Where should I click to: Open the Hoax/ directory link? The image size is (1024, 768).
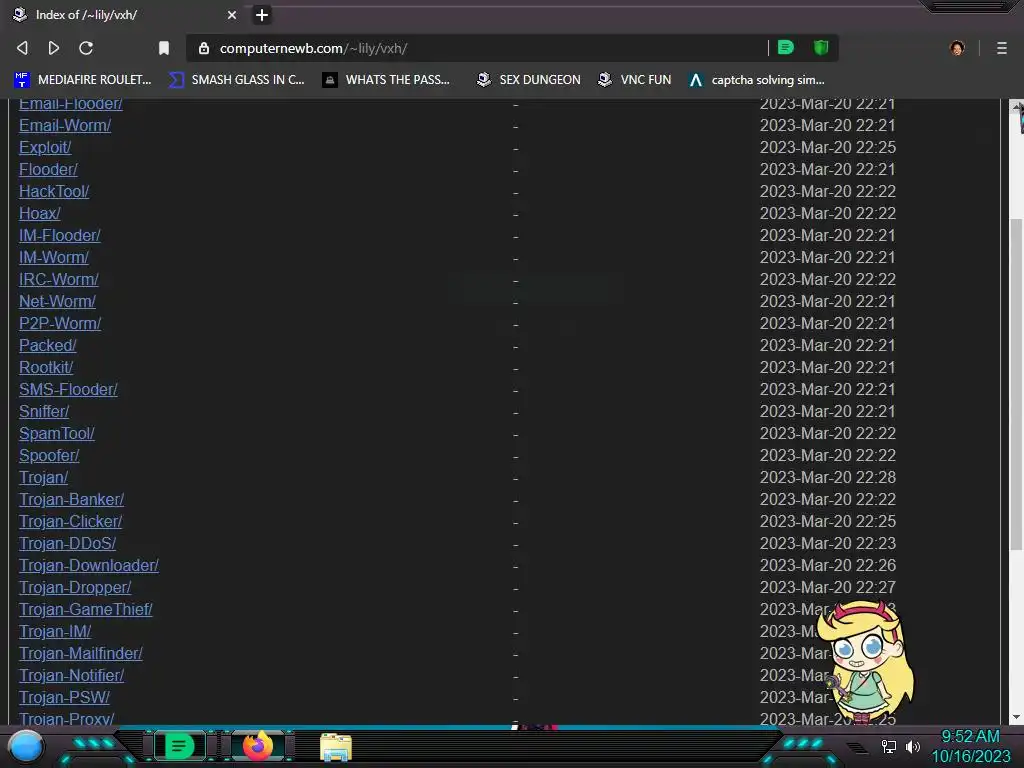(40, 214)
